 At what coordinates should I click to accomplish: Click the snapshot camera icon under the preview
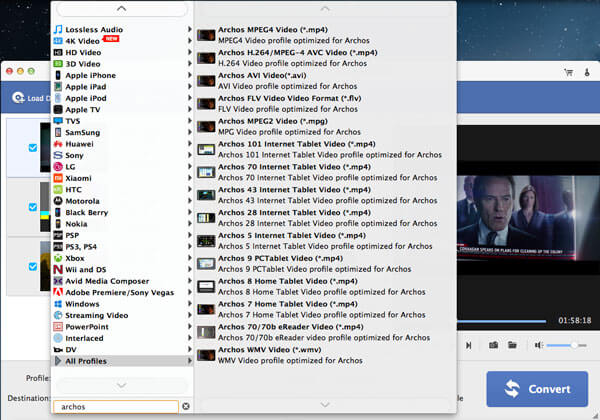point(493,345)
